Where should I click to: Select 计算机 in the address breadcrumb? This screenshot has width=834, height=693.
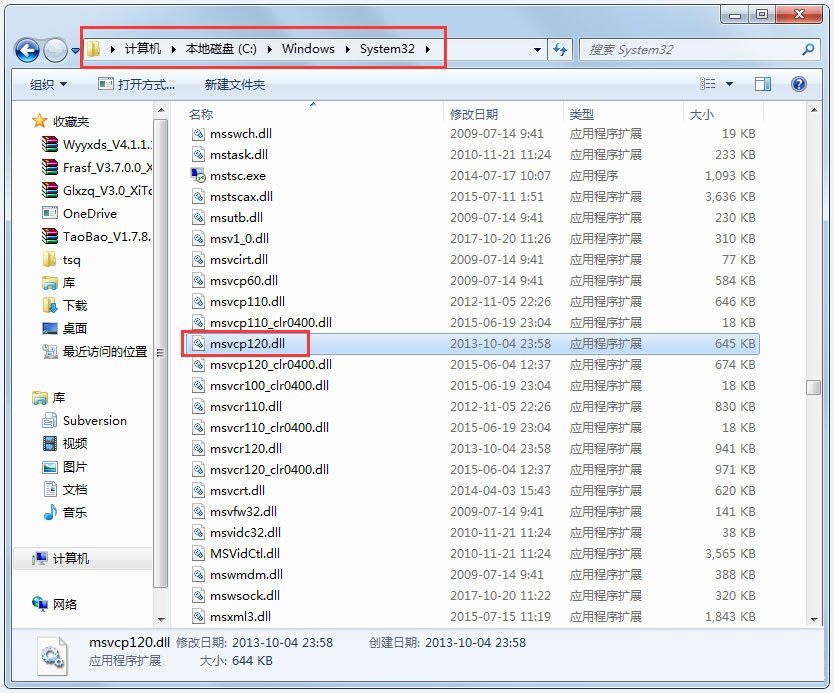[143, 49]
